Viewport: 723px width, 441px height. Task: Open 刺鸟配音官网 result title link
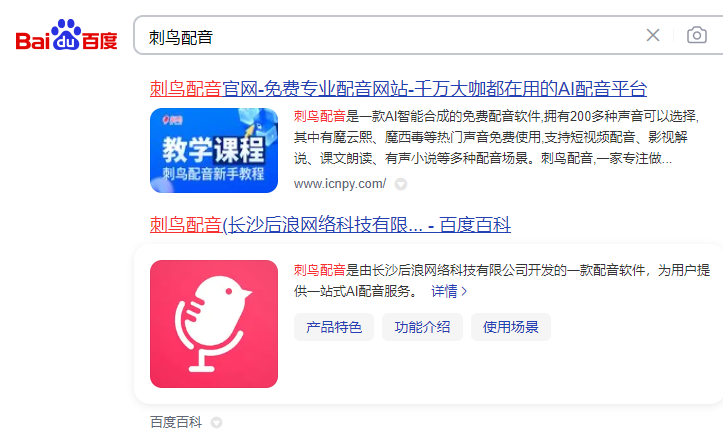[398, 88]
